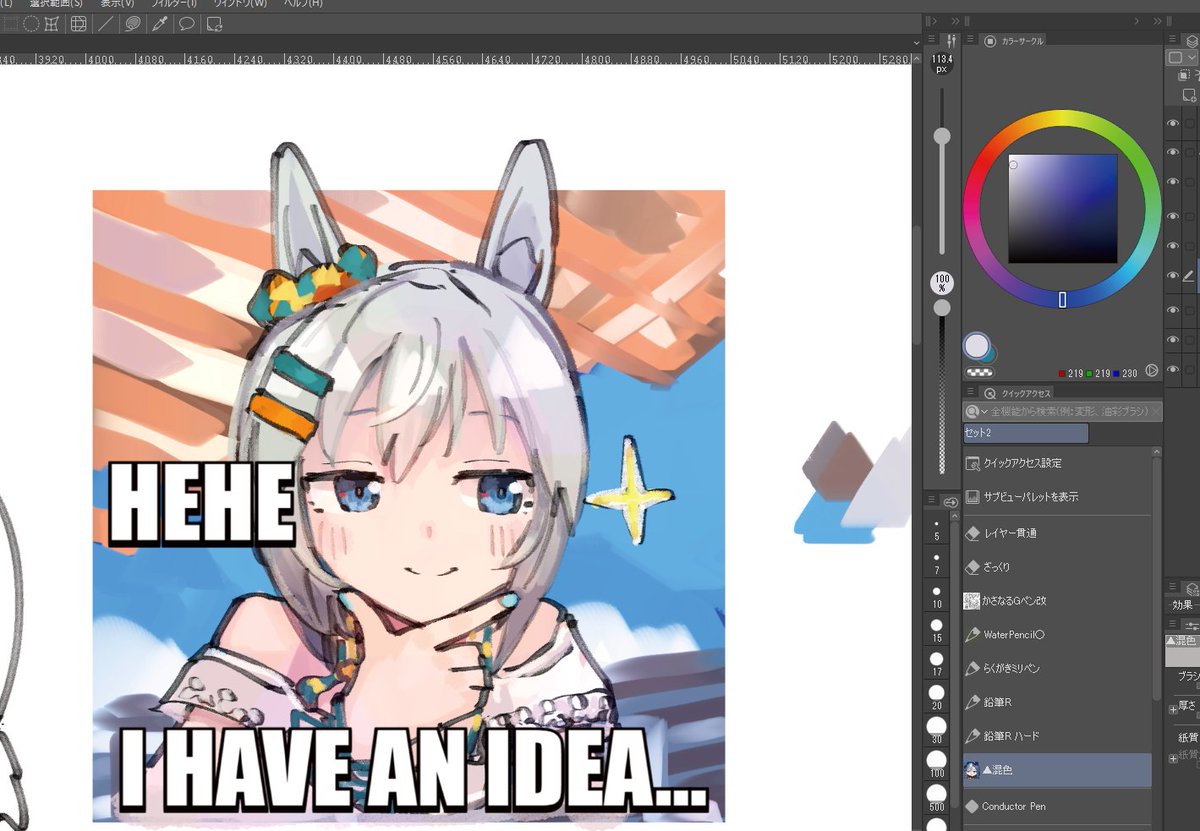Click the link icon above the brush size presets
This screenshot has width=1200, height=831.
click(951, 502)
